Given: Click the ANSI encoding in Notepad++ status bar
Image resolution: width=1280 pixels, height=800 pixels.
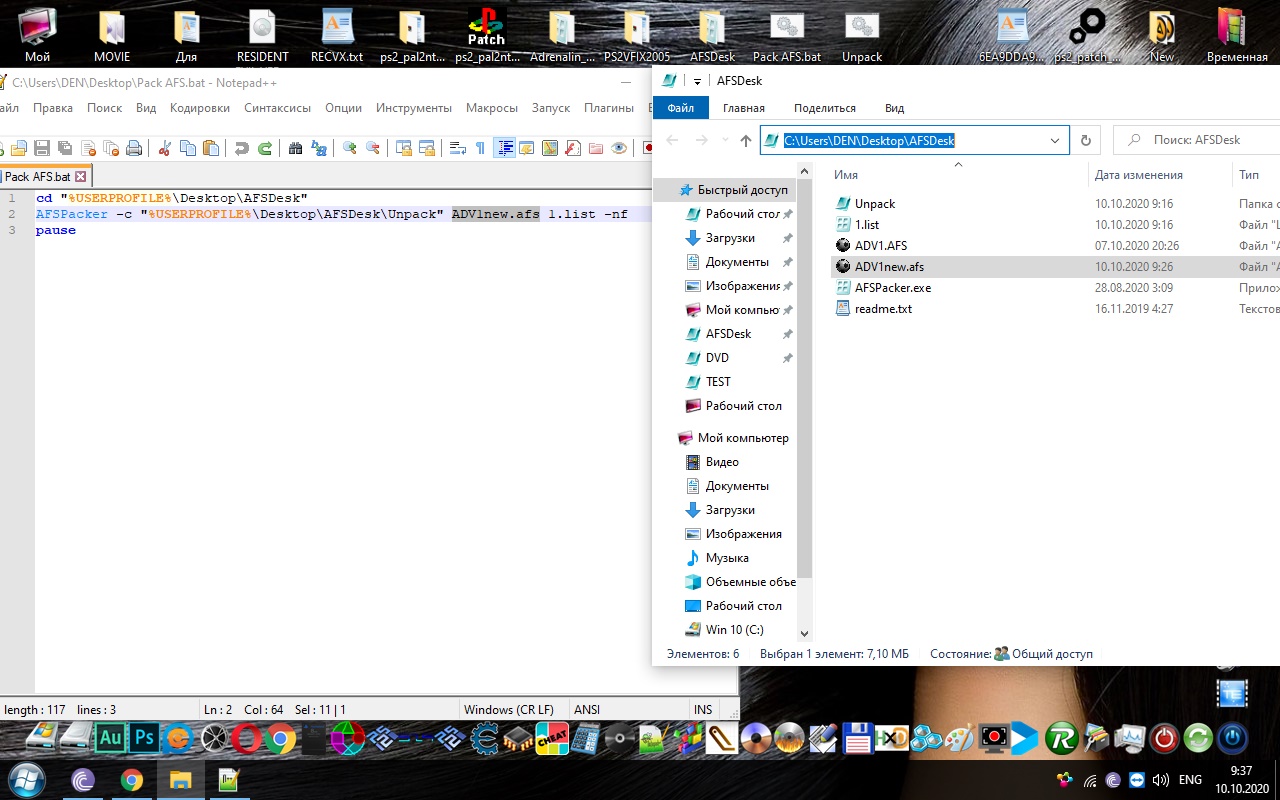Looking at the screenshot, I should (587, 710).
